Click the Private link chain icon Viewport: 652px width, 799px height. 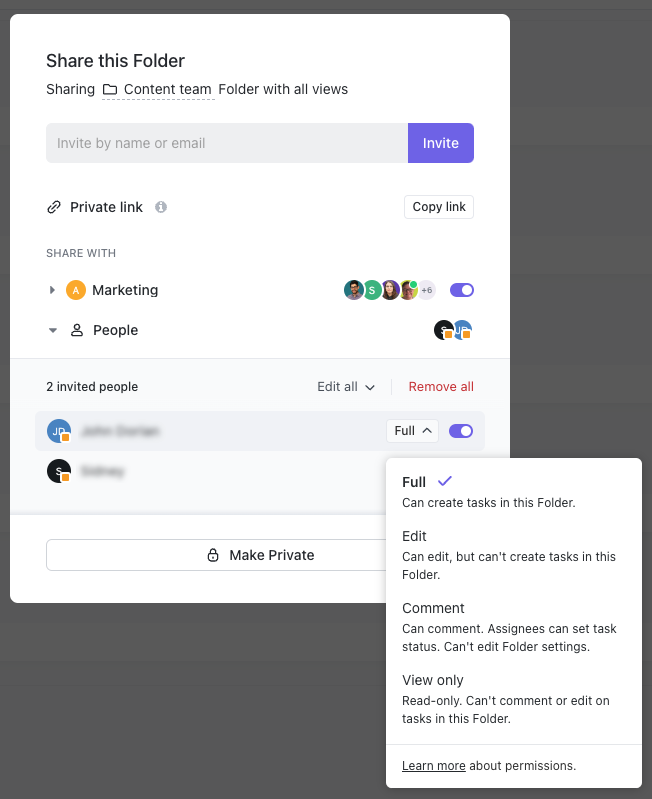coord(54,207)
